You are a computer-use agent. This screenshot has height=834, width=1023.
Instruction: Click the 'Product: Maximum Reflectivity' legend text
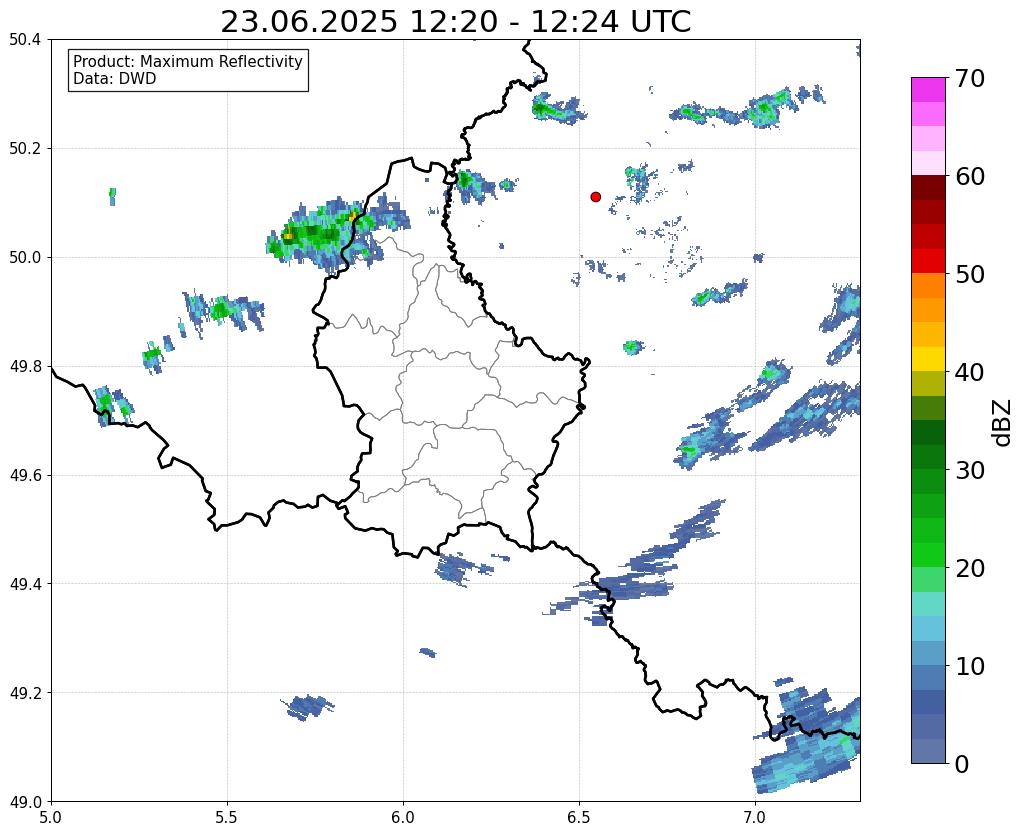pos(188,61)
